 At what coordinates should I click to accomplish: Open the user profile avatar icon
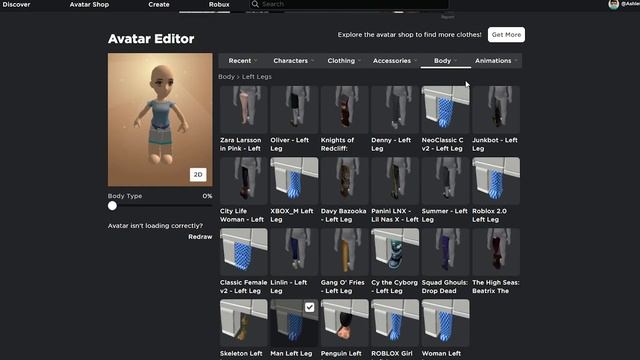pyautogui.click(x=613, y=4)
